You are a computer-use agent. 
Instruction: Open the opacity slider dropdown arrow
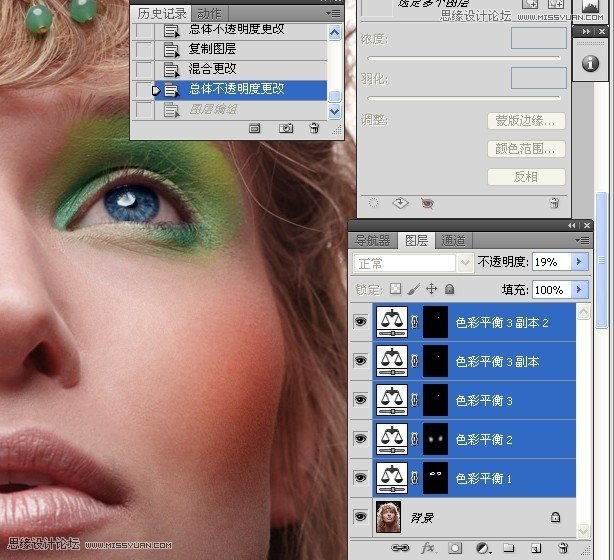coord(578,262)
